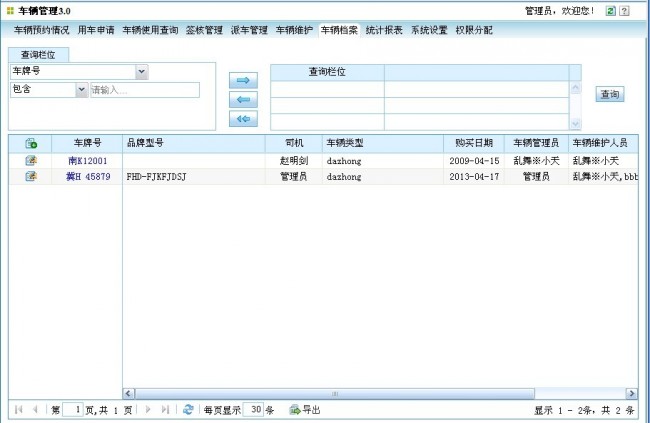Click the help question mark icon

pyautogui.click(x=624, y=10)
